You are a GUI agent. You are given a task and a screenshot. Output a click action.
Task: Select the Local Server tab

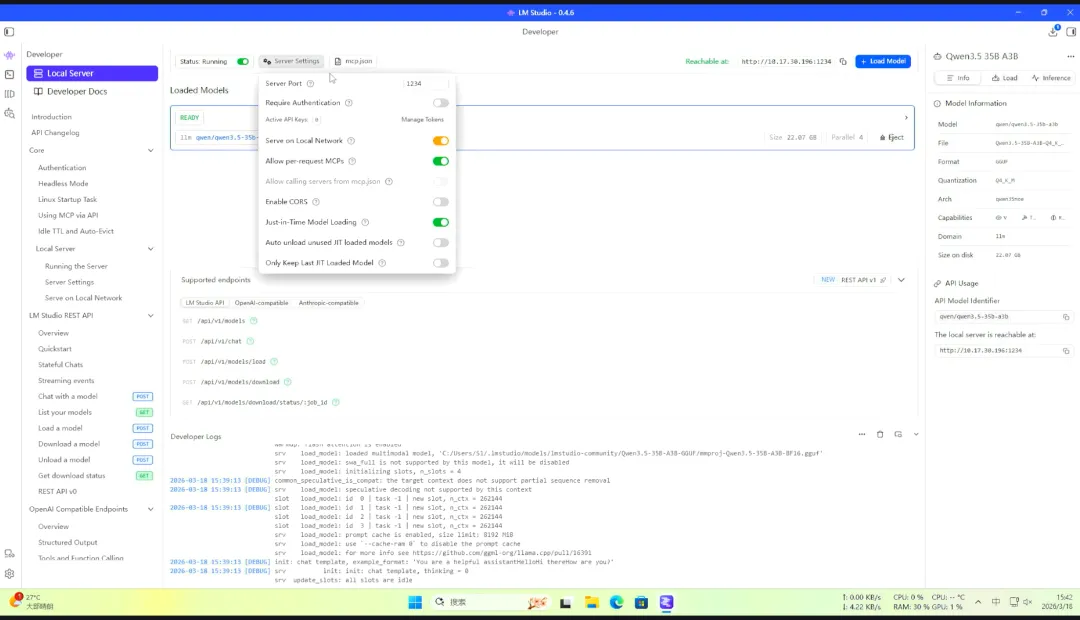92,73
